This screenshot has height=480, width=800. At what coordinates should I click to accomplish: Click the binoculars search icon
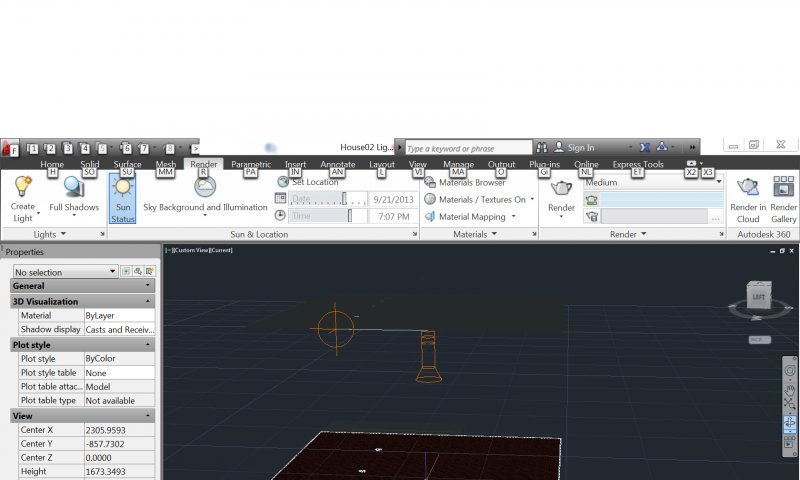point(541,147)
